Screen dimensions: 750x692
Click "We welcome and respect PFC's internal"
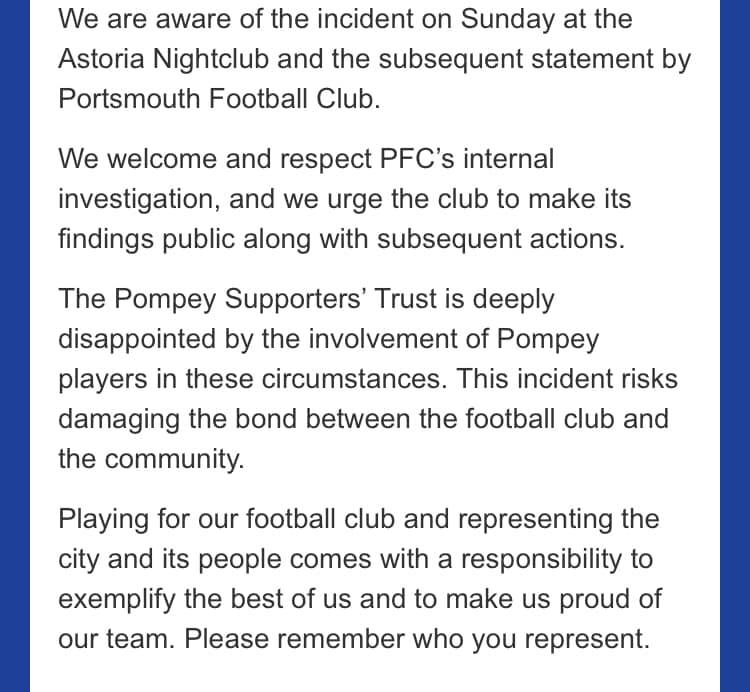click(x=305, y=158)
